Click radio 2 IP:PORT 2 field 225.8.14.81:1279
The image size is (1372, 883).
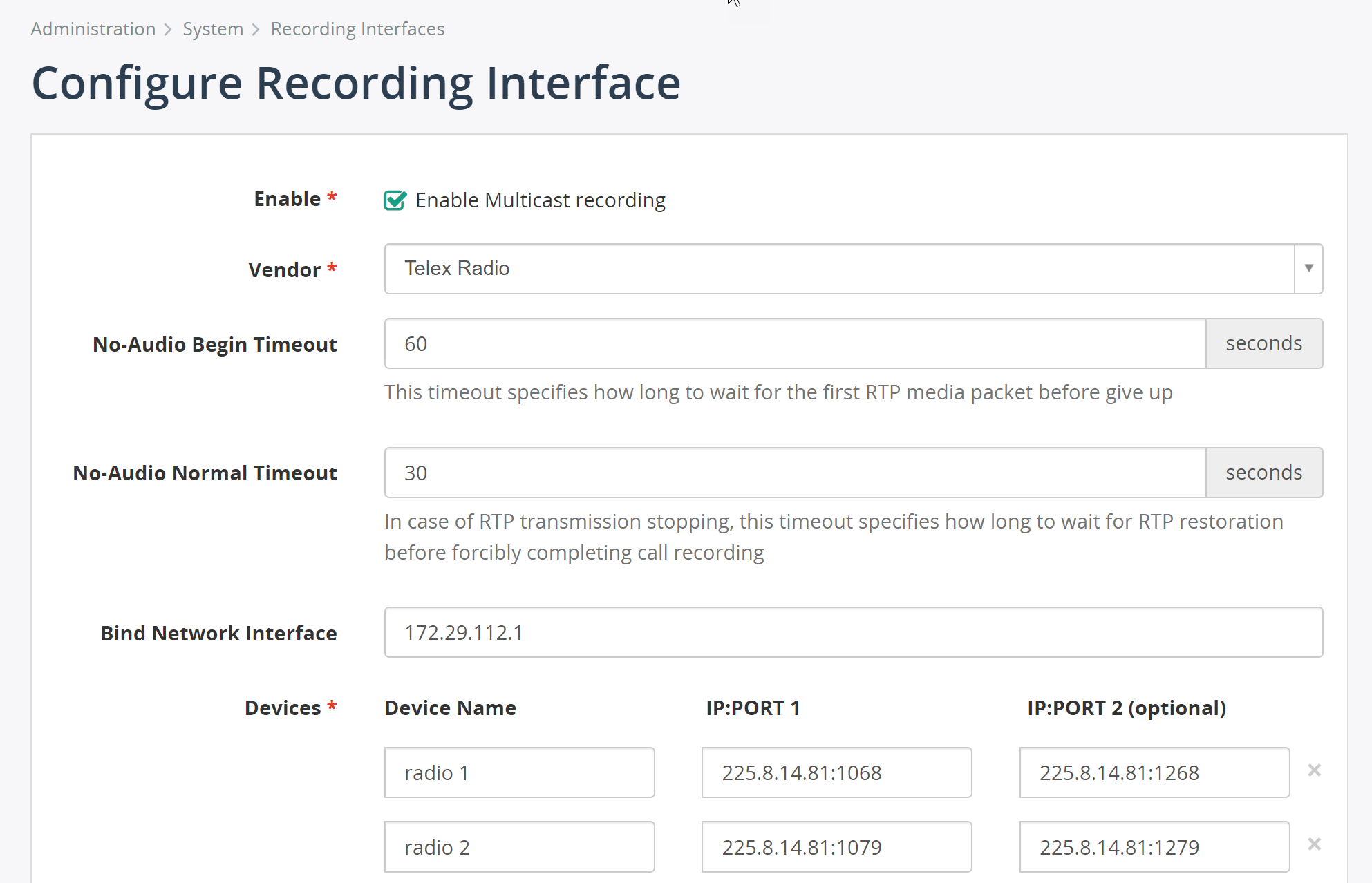(1155, 846)
